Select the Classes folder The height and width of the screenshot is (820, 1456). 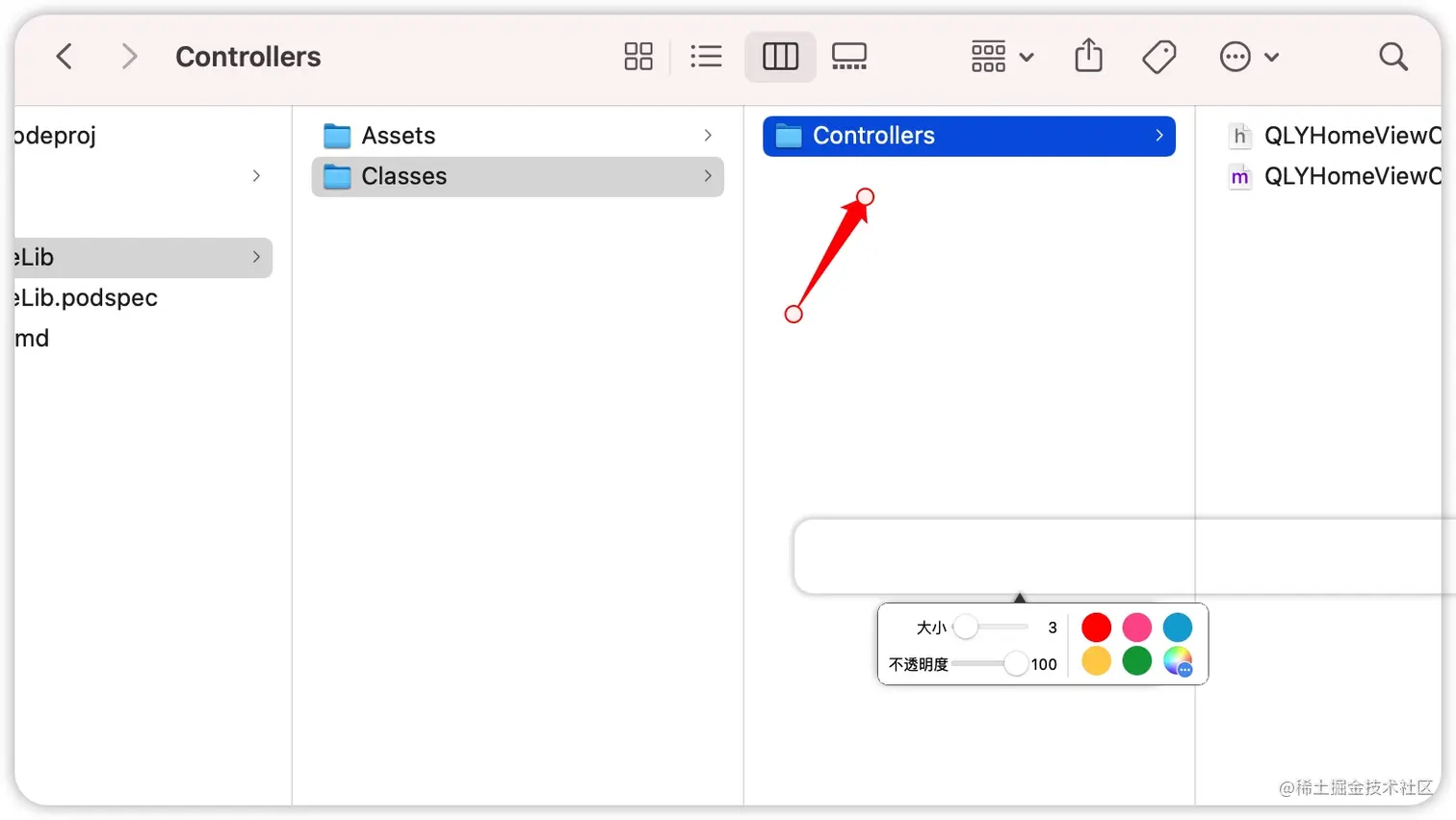click(x=518, y=176)
